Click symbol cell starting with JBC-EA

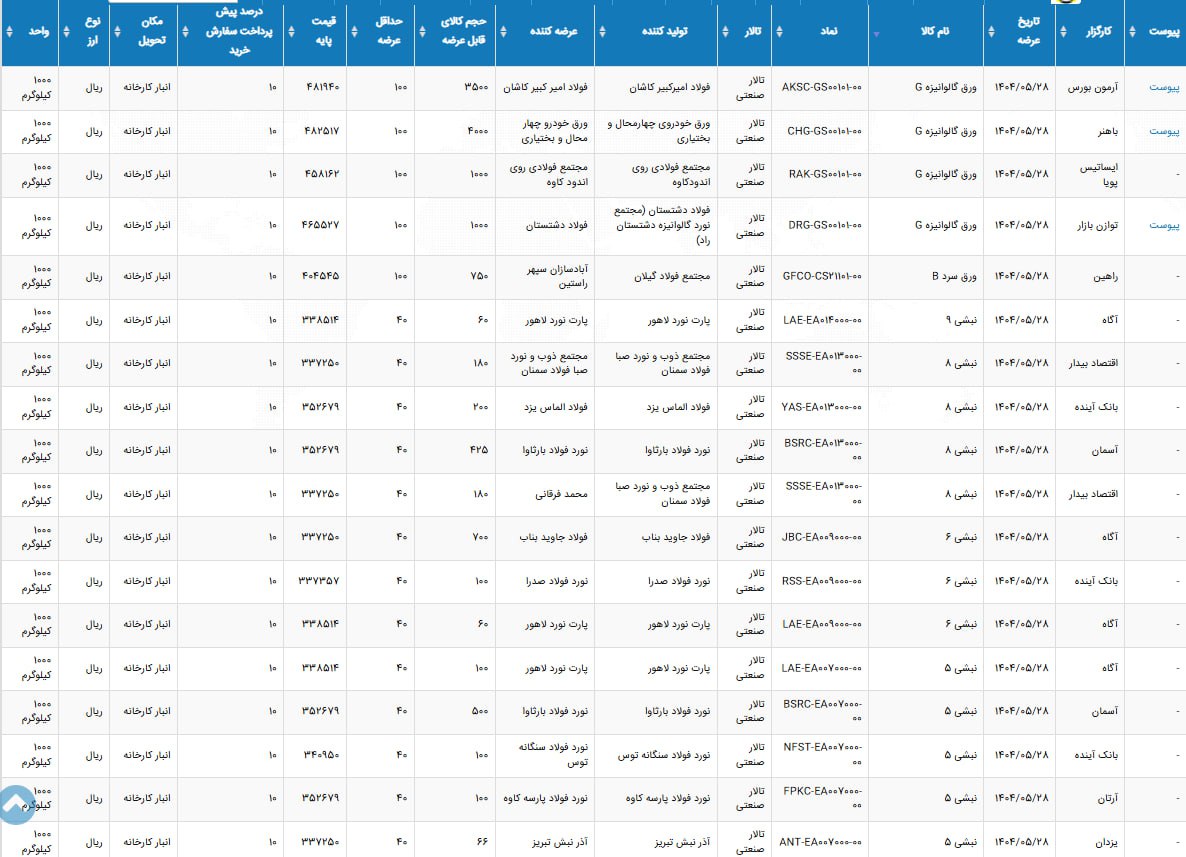pos(821,538)
